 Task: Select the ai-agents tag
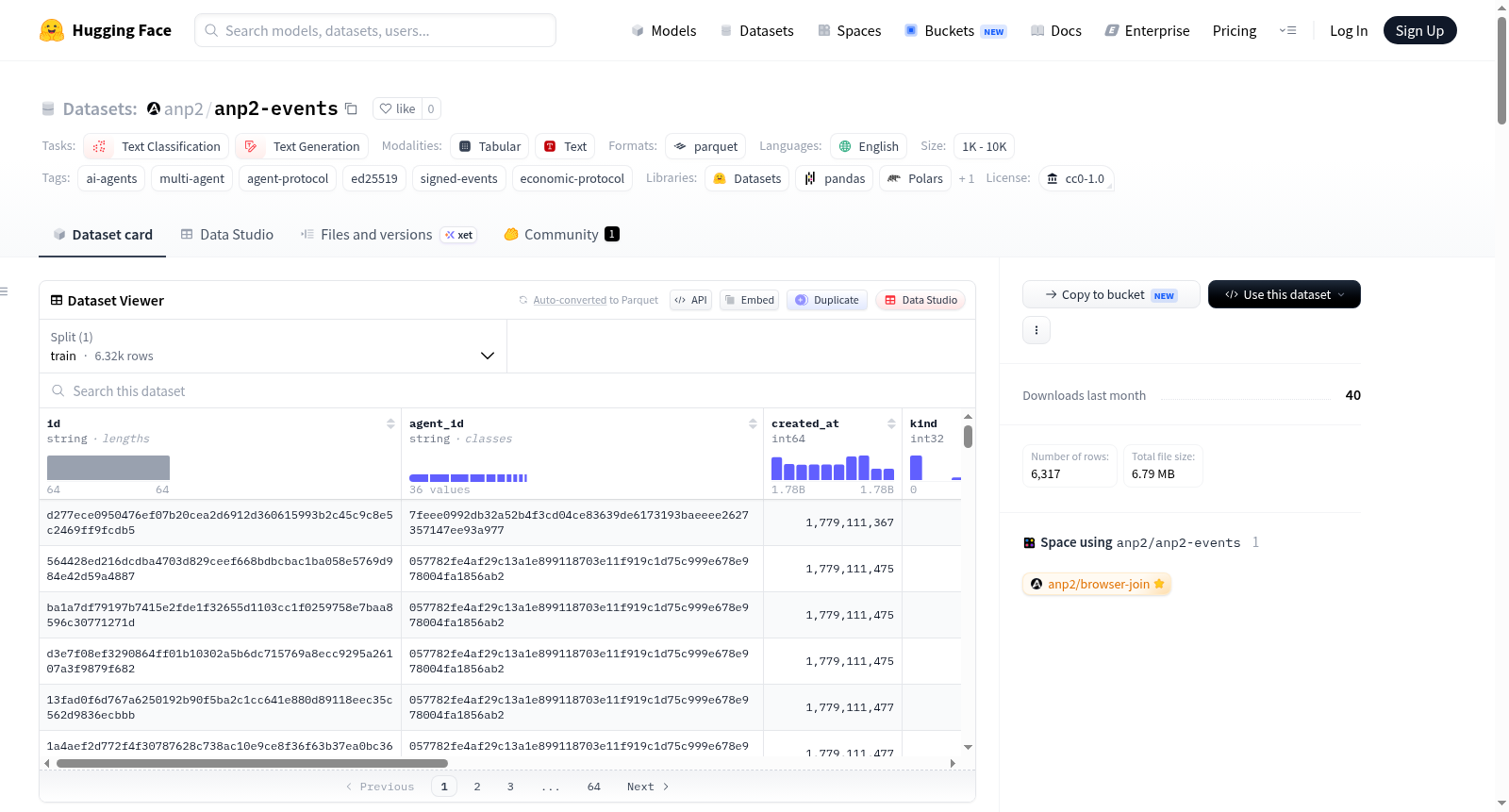(111, 178)
